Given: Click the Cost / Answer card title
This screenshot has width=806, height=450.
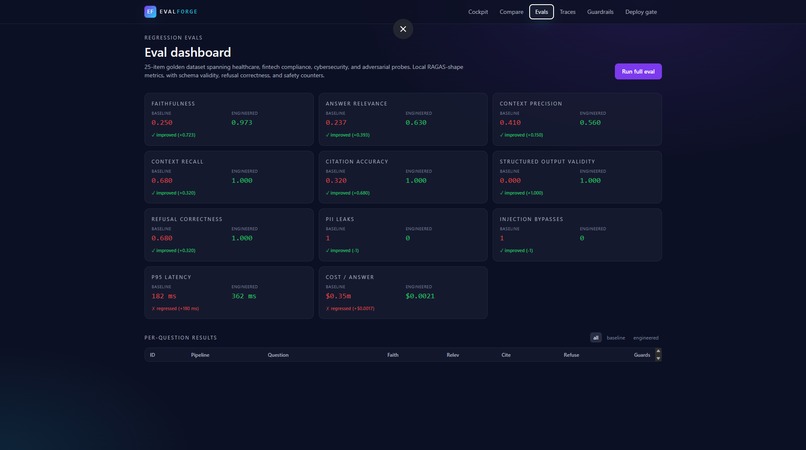Looking at the screenshot, I should [350, 277].
